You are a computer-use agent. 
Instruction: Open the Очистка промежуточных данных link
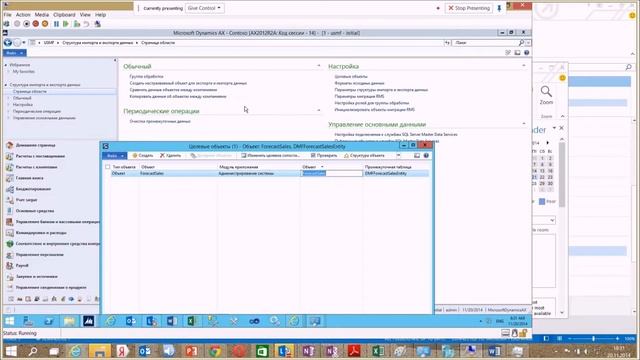coord(160,121)
